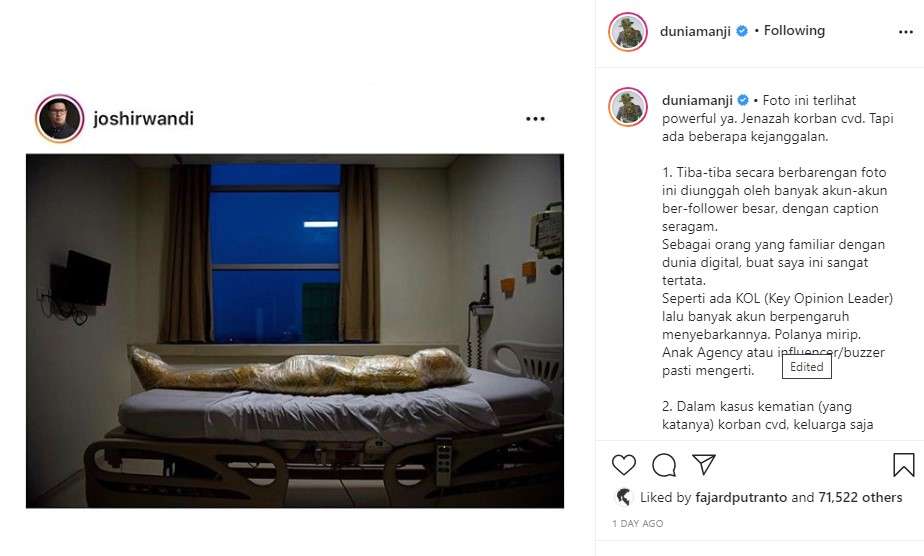Open duniamanji username link in header
The width and height of the screenshot is (924, 556).
(695, 31)
